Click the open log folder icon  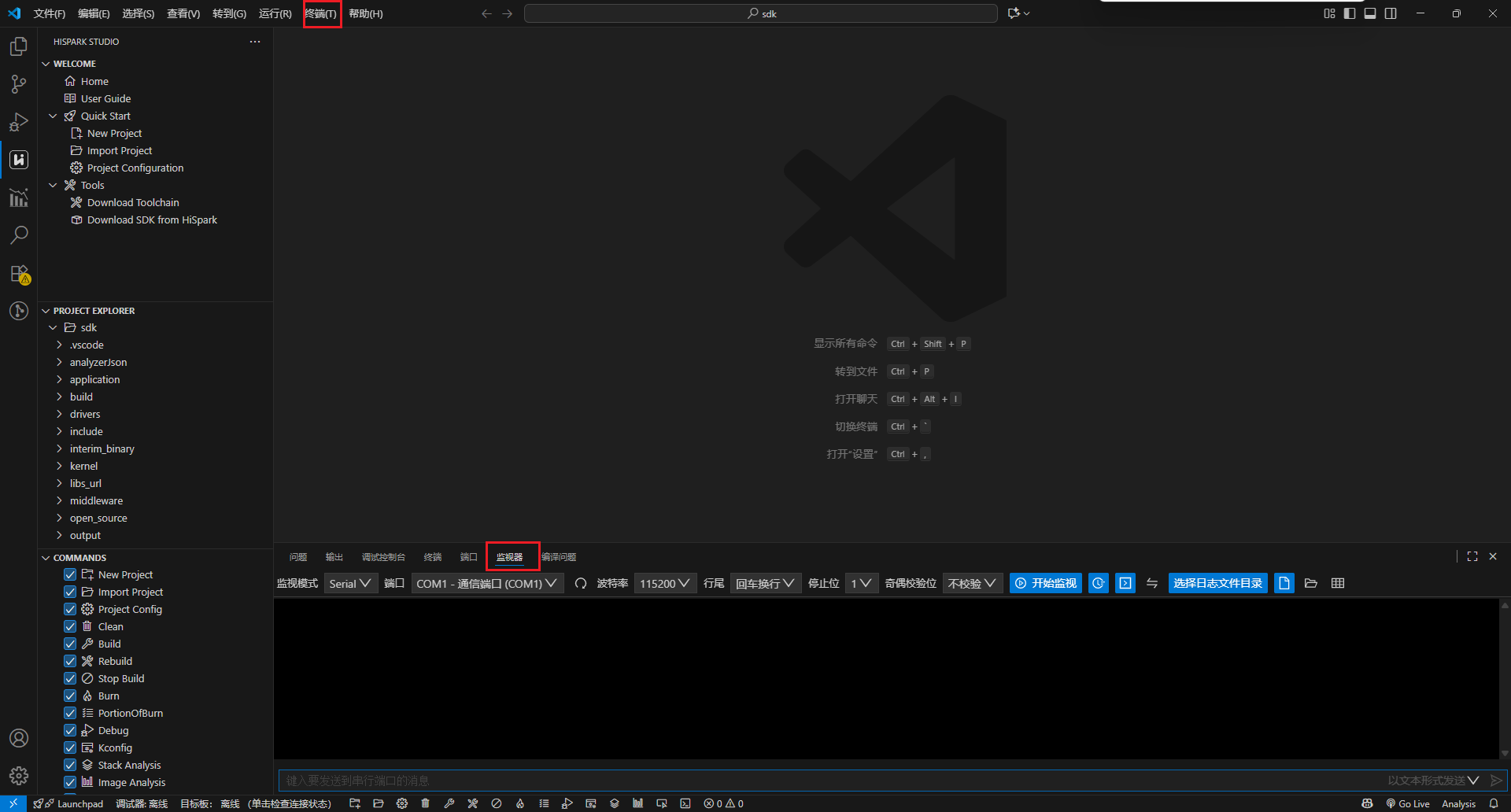[x=1311, y=583]
